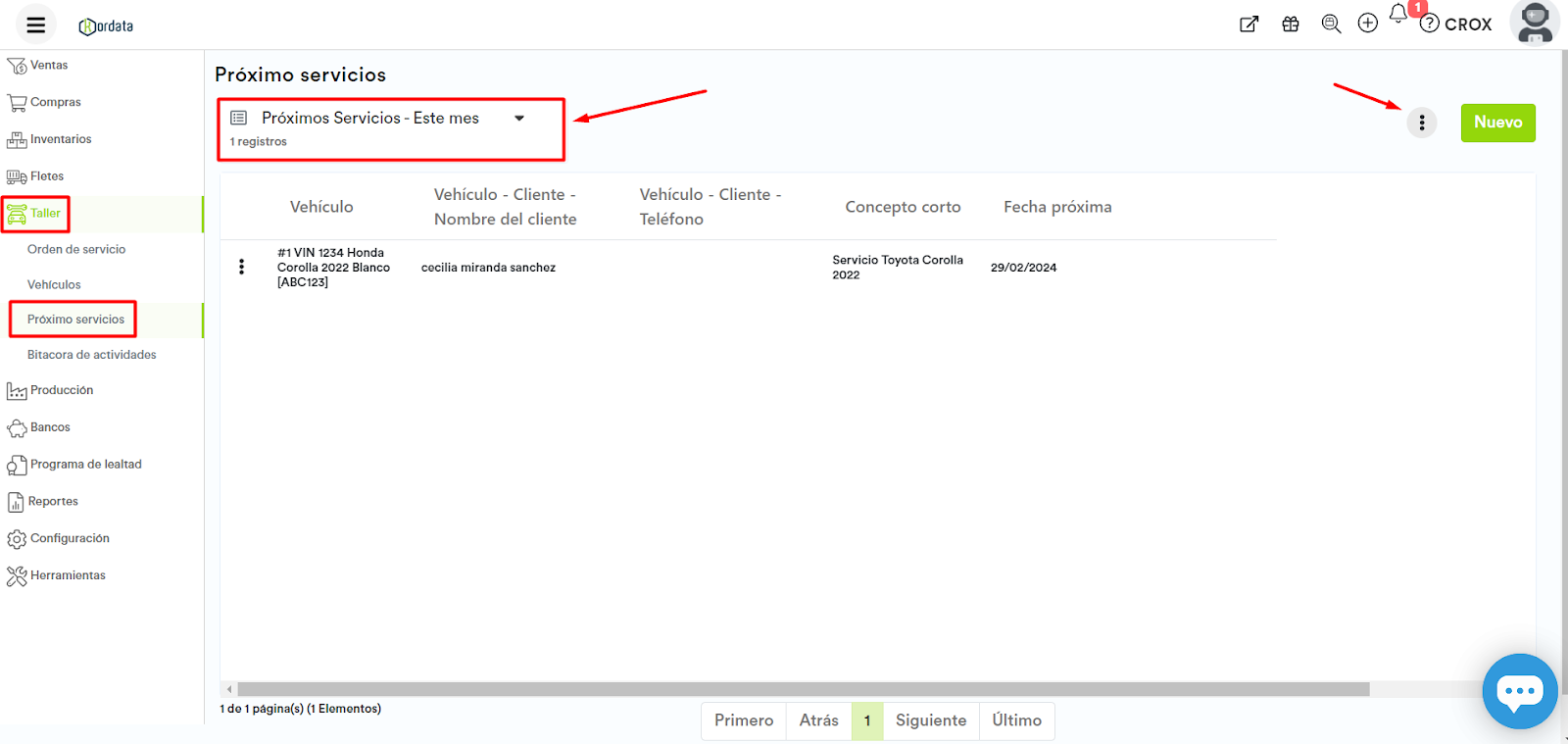Click the help question mark icon
The width and height of the screenshot is (1568, 744).
click(x=1430, y=24)
